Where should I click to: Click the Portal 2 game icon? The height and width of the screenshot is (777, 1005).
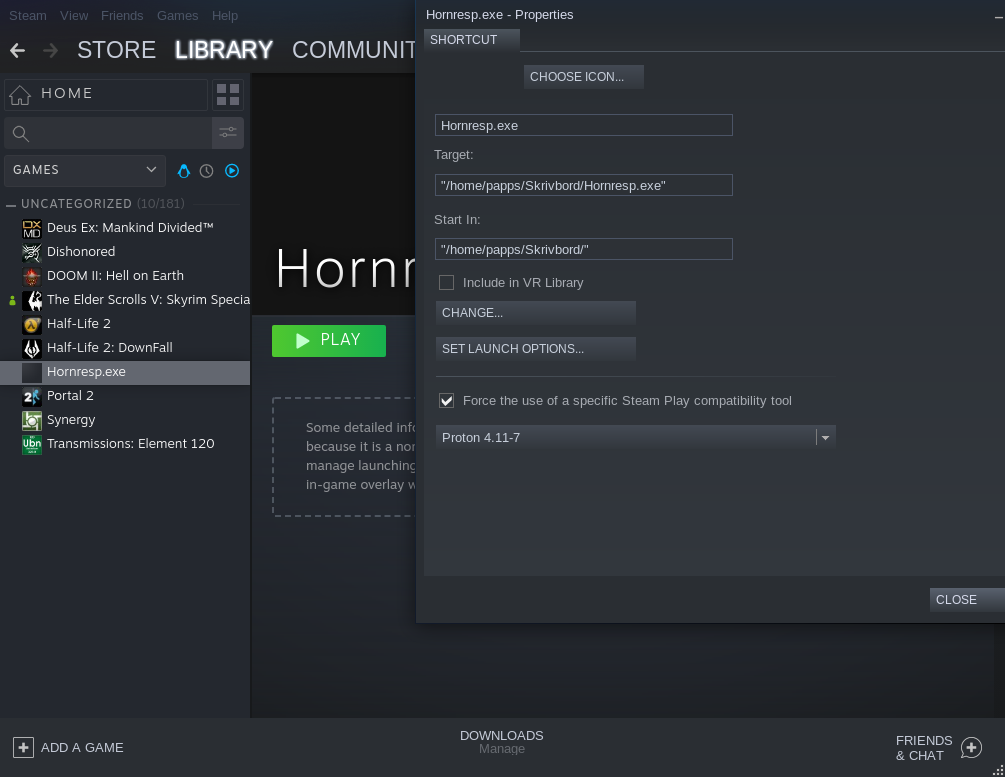31,396
